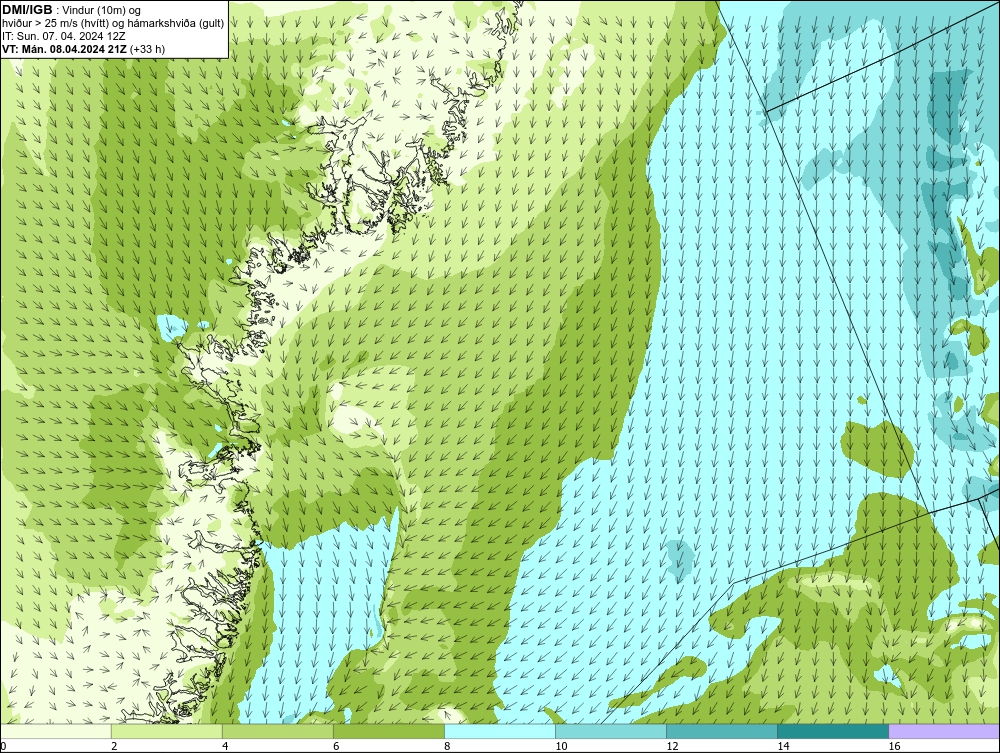Click the 6–8 m/s dark green legend band
Image resolution: width=1000 pixels, height=753 pixels.
(x=389, y=731)
